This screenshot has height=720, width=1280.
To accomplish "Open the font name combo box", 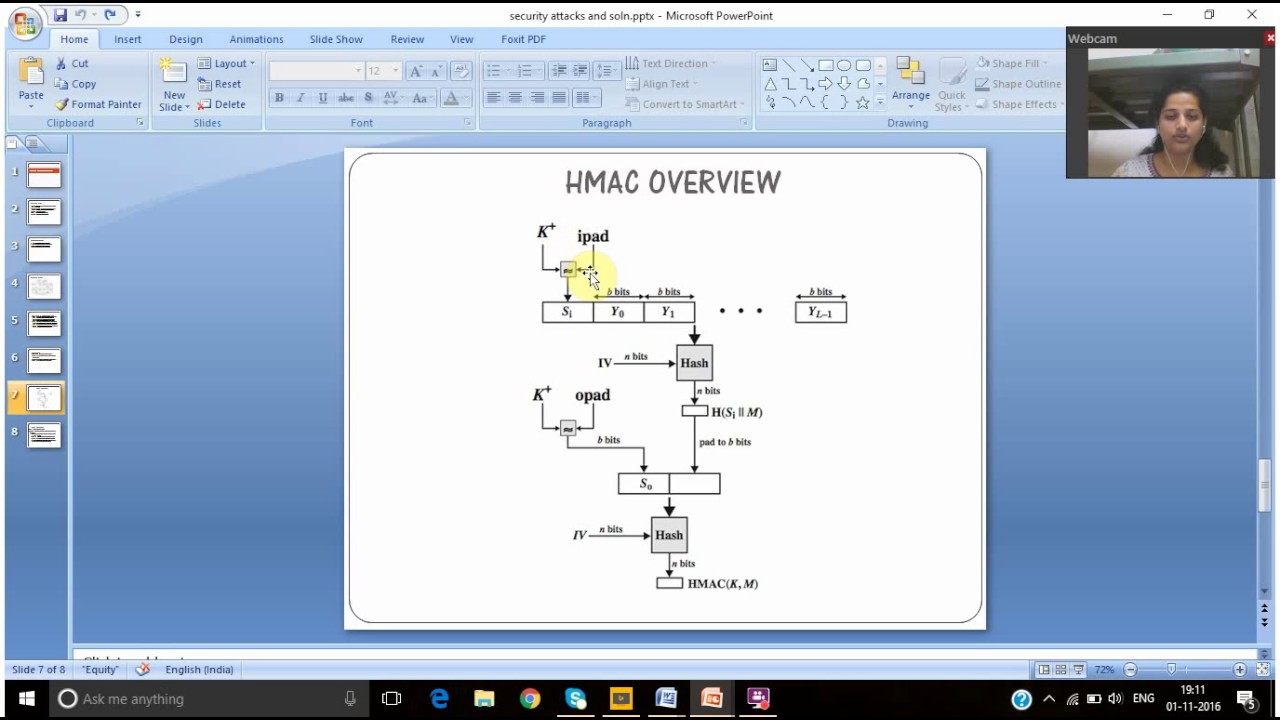I will [315, 71].
